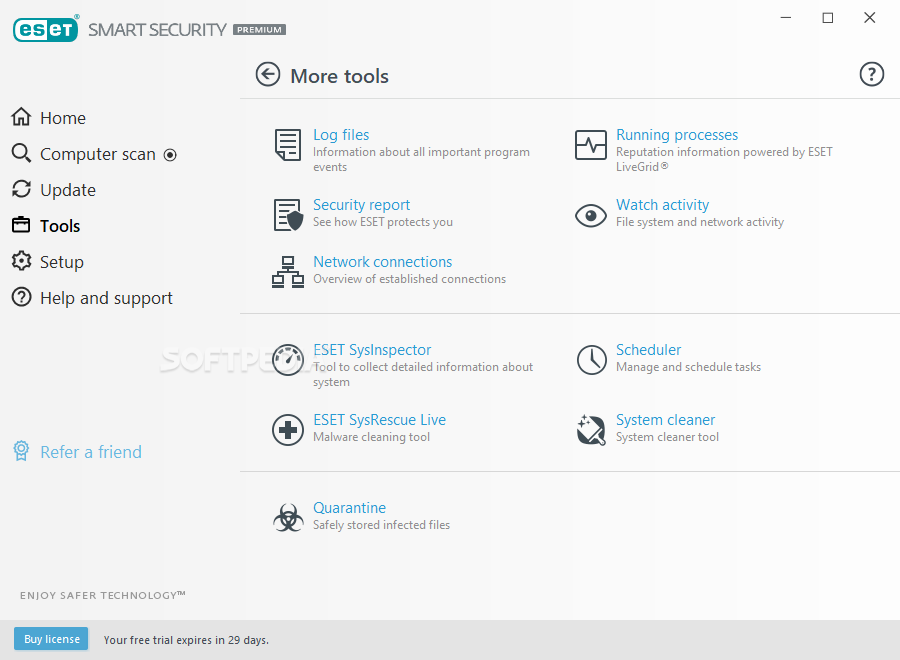
Task: Click the Log files document icon
Action: 288,145
